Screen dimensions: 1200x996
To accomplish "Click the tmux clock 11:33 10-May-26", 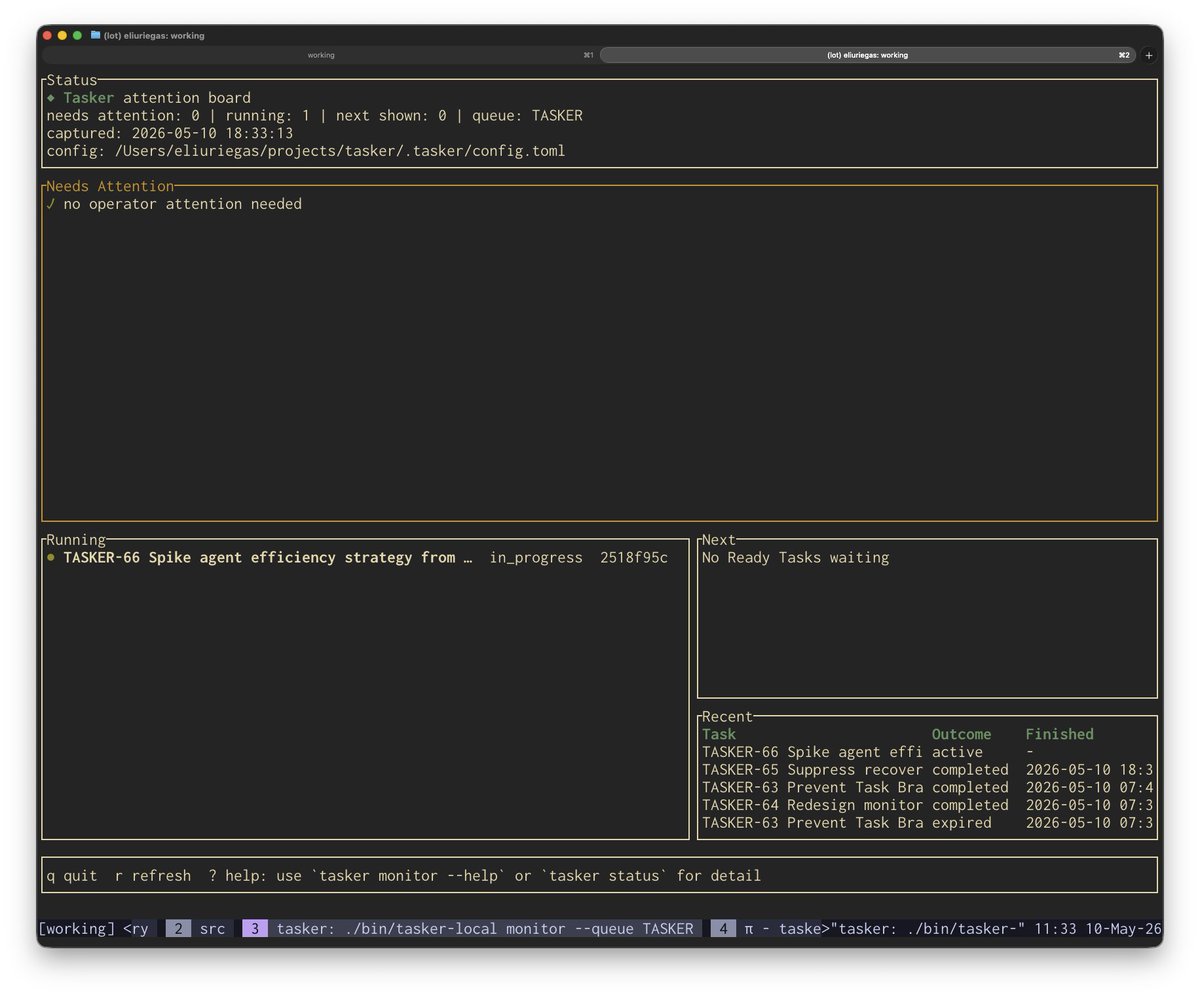I will [x=1098, y=929].
